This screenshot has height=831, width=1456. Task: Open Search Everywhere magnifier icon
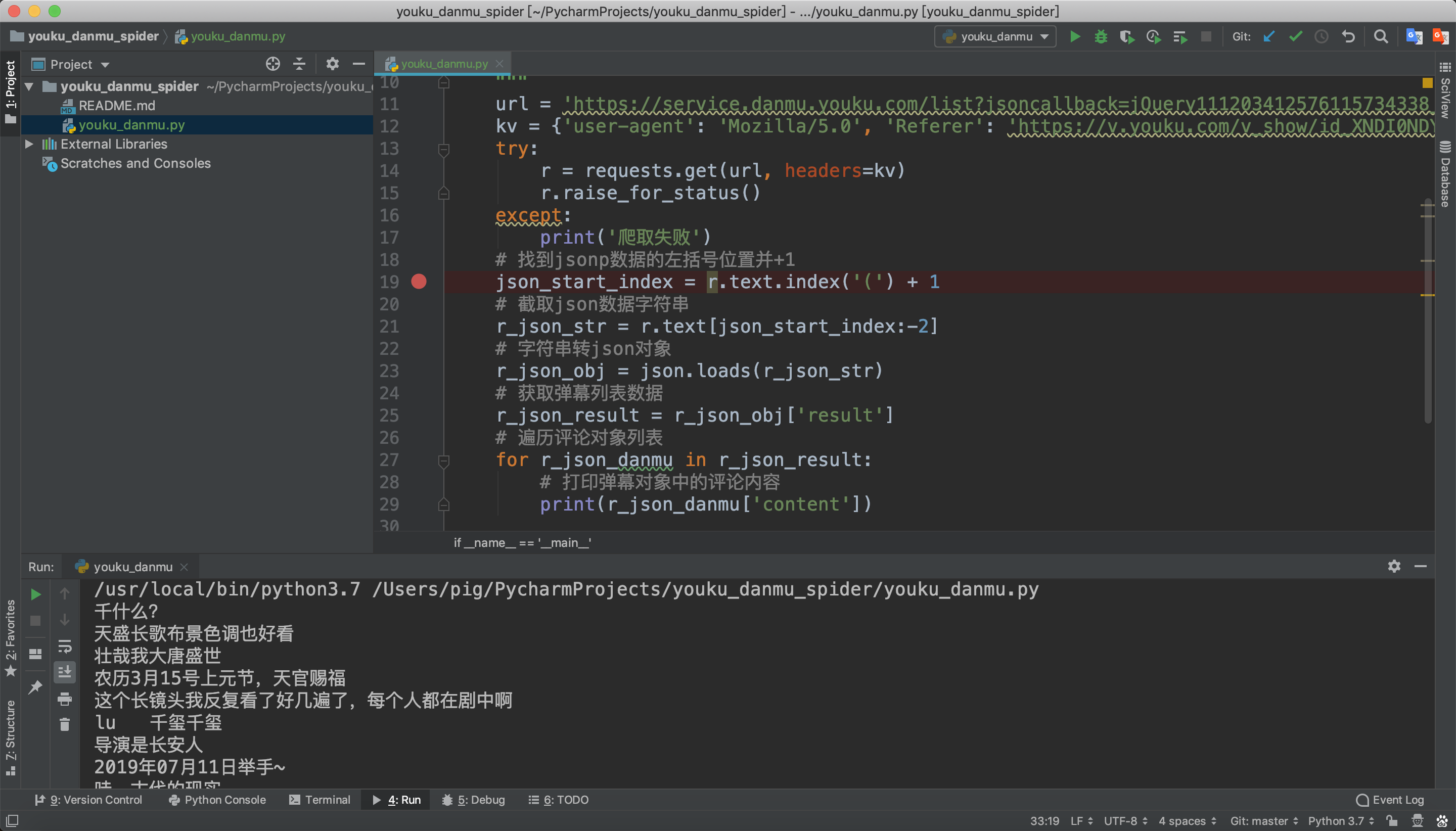[1380, 37]
